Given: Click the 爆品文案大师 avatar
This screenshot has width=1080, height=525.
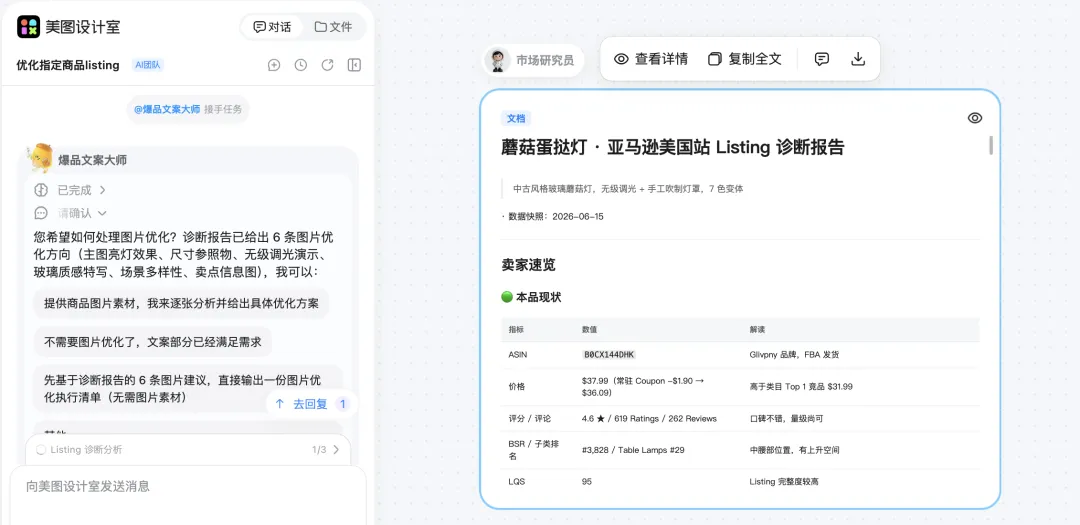Looking at the screenshot, I should click(x=39, y=158).
